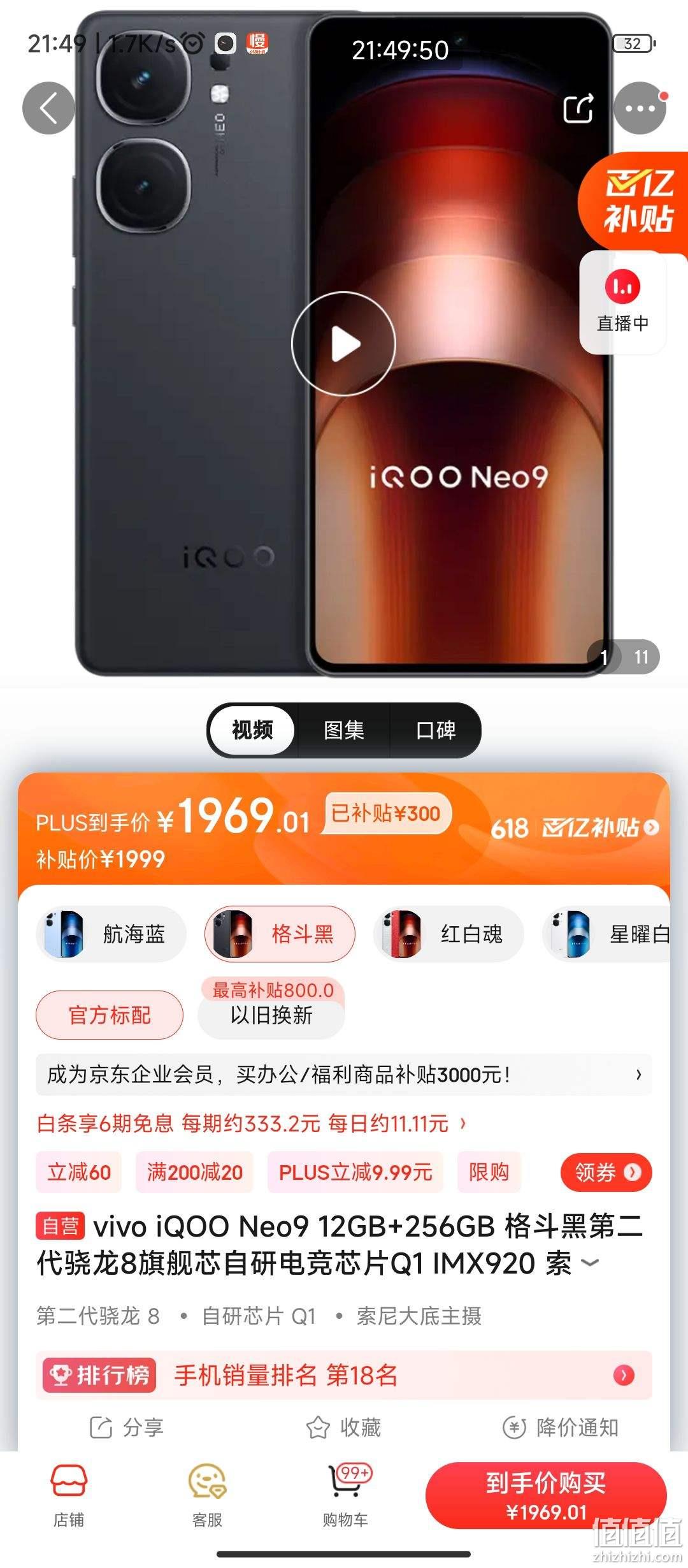Enable 降价通知 price drop alert
Viewport: 688px width, 1568px height.
(x=561, y=1428)
